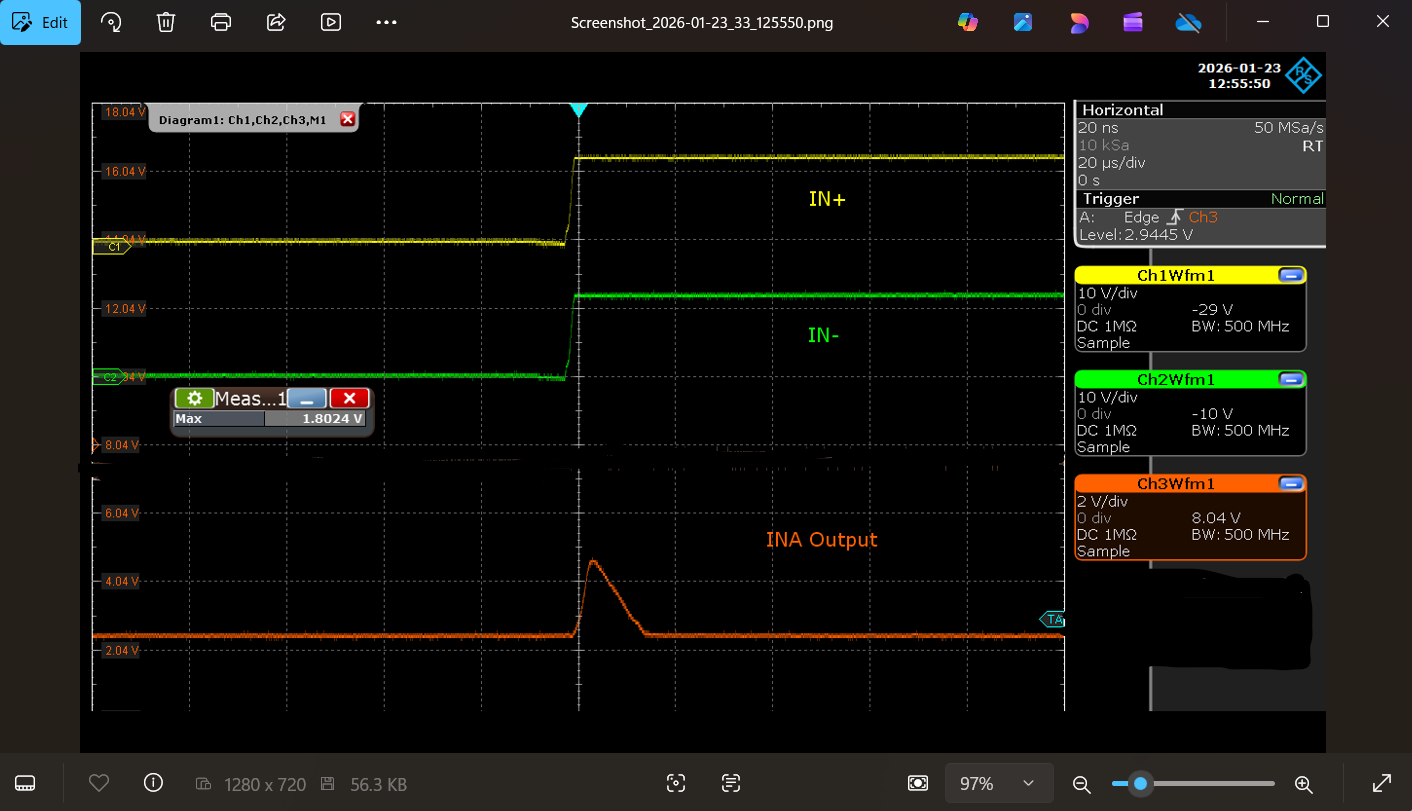1412x811 pixels.
Task: Click the scan text icon
Action: [x=731, y=784]
